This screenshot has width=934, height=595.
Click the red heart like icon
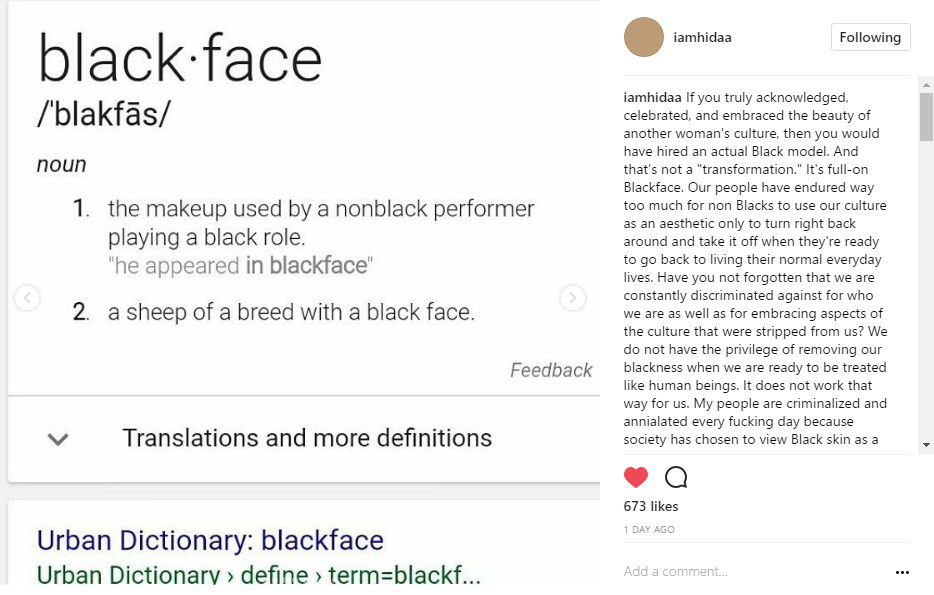(636, 477)
